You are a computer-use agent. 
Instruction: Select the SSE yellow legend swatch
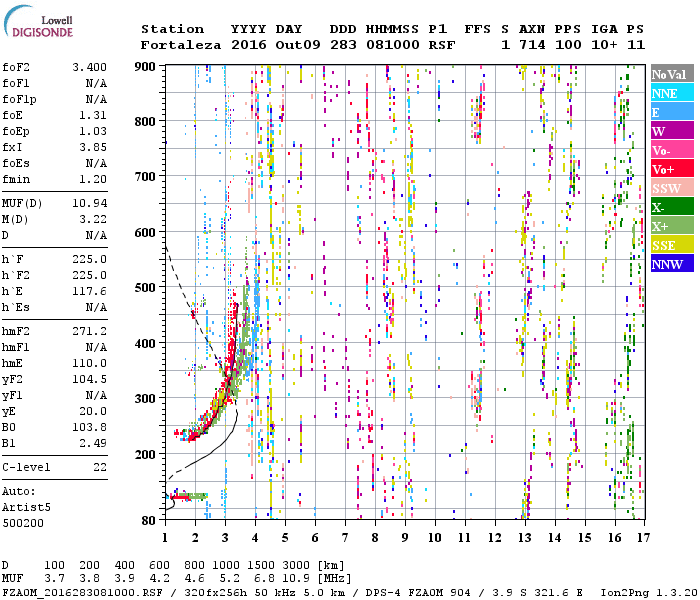coord(672,245)
